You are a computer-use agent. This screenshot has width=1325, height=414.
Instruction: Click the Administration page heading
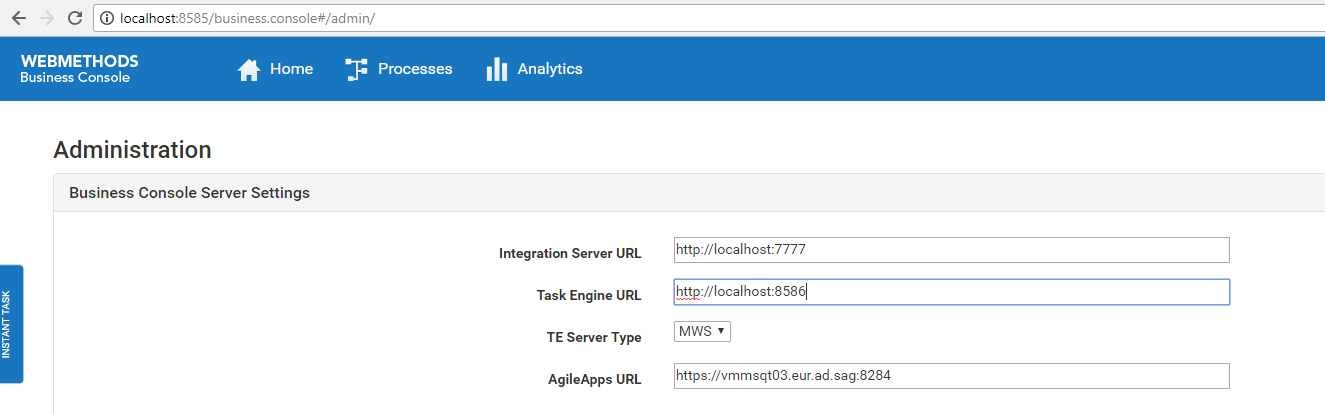point(132,150)
